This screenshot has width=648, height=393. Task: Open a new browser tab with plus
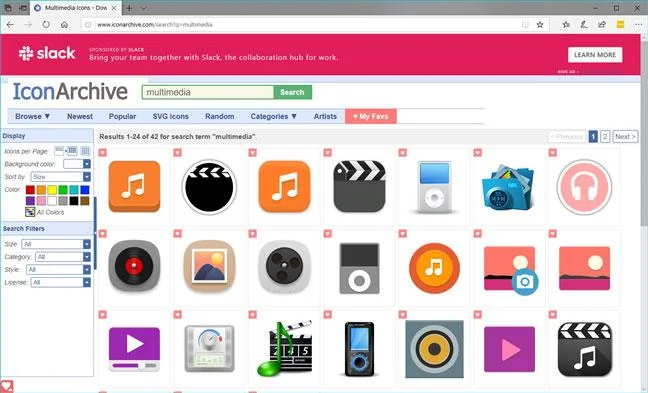[x=129, y=8]
